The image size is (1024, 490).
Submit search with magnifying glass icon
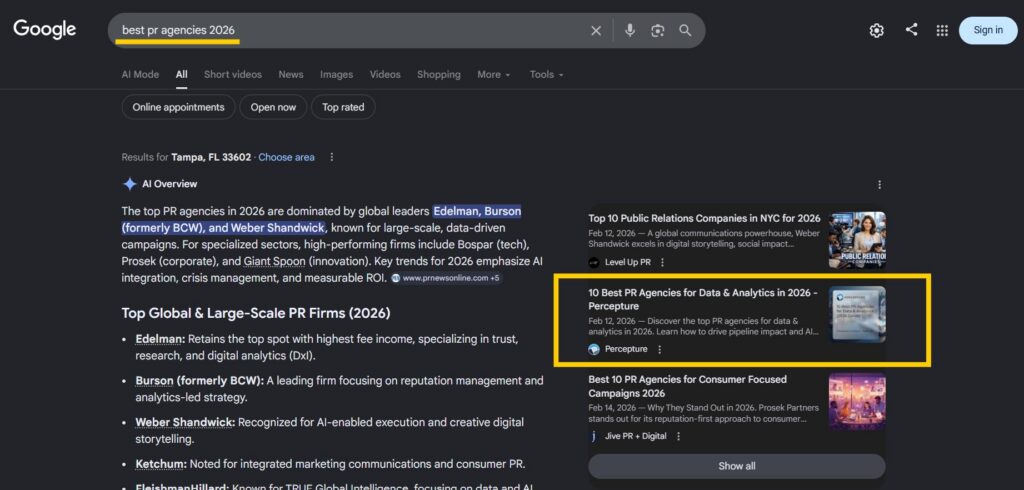tap(685, 31)
